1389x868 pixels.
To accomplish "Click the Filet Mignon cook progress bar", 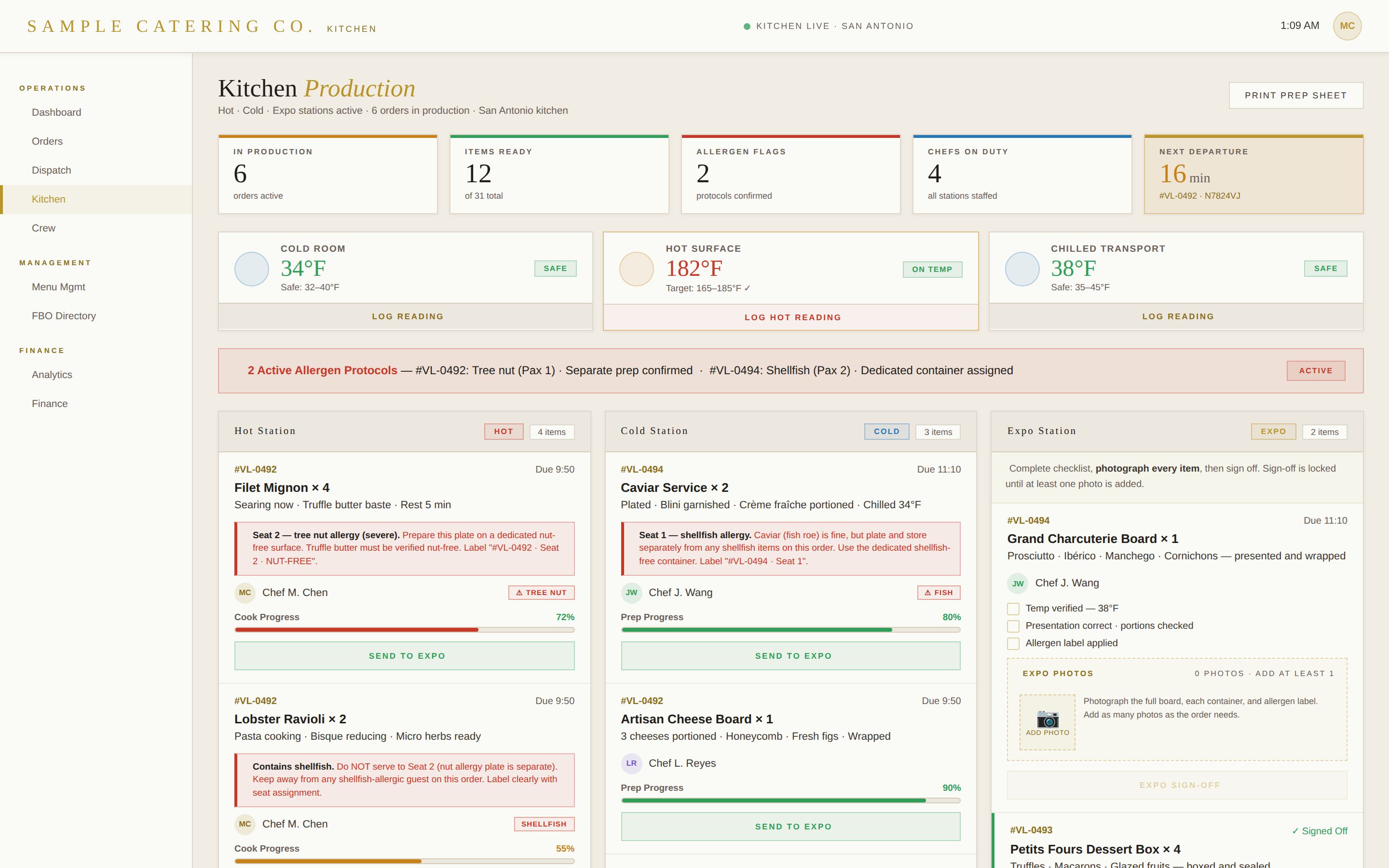I will [x=404, y=630].
